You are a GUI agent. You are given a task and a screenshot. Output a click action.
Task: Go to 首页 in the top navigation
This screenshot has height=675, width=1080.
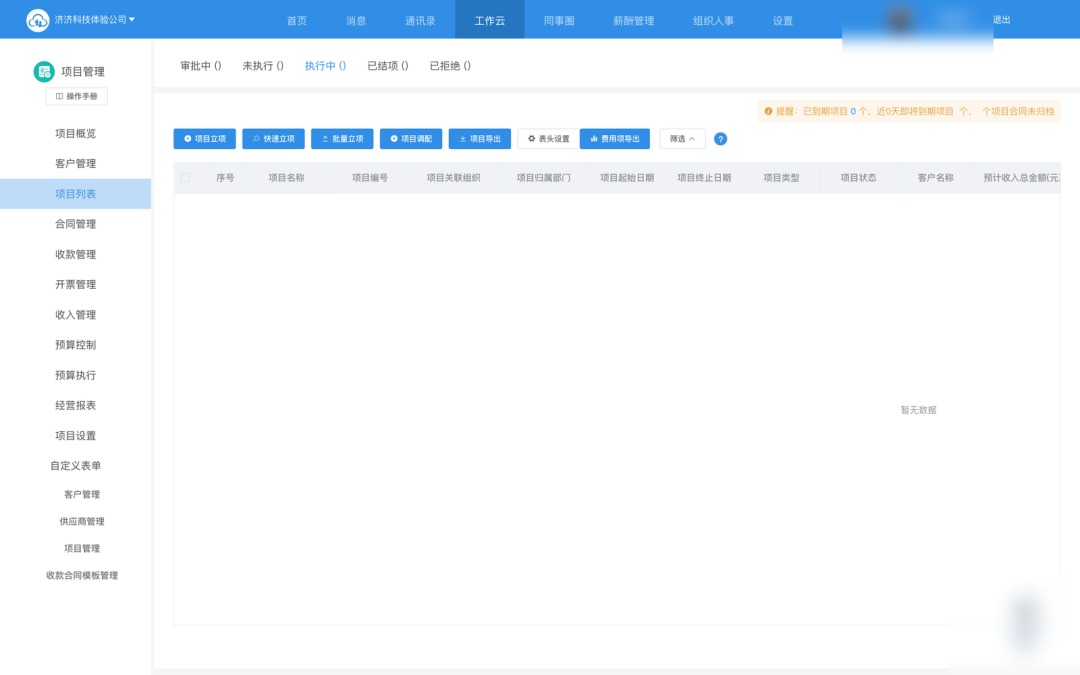pos(297,21)
